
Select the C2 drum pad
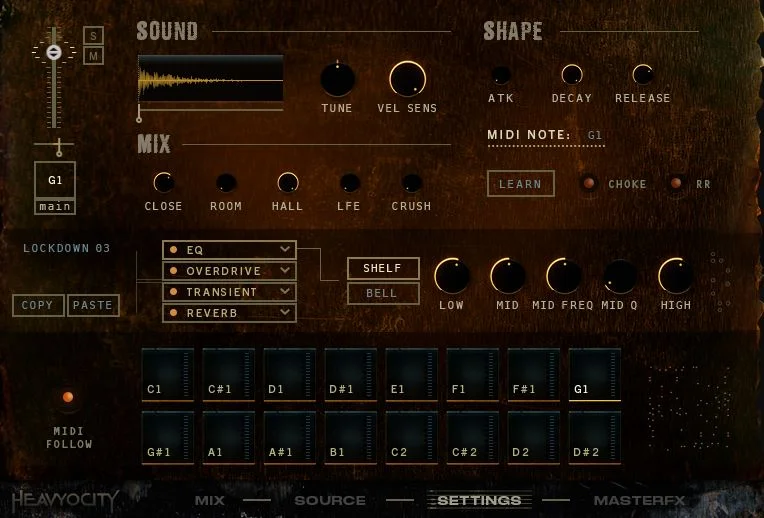click(411, 438)
